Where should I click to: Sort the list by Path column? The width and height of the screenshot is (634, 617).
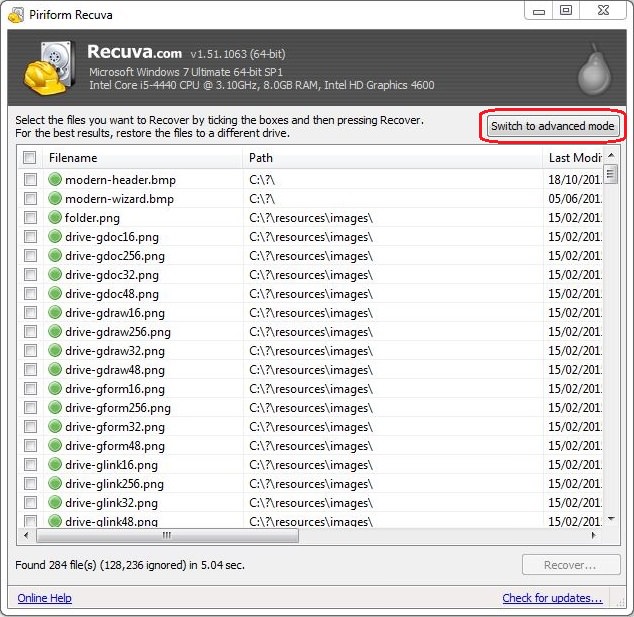coord(393,158)
